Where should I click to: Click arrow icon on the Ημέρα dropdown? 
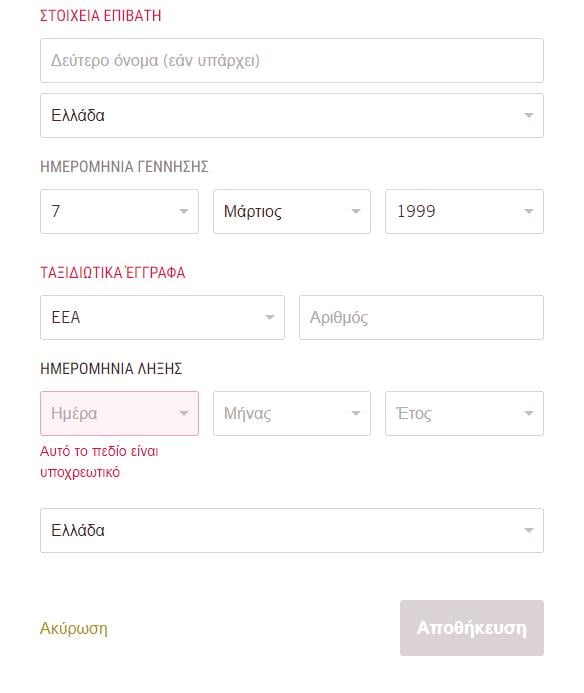[183, 413]
